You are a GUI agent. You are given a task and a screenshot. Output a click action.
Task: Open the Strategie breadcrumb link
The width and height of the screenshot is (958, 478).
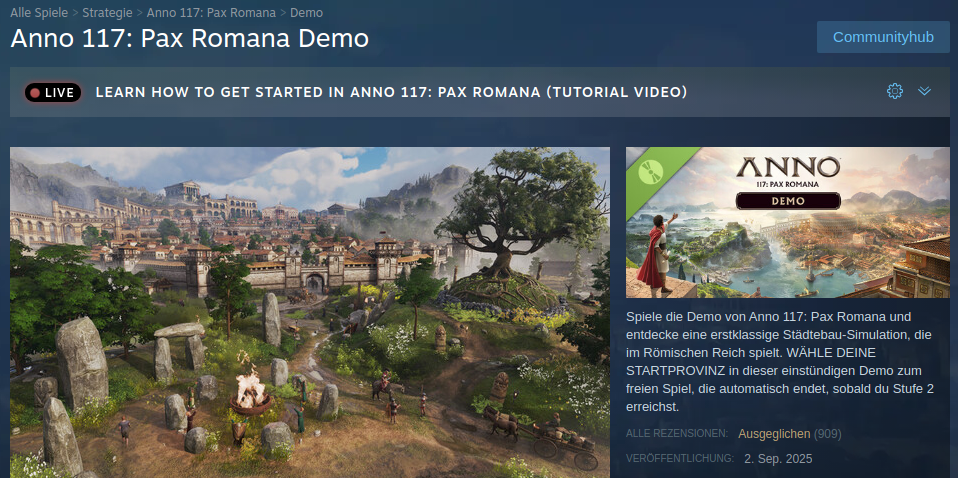click(108, 12)
